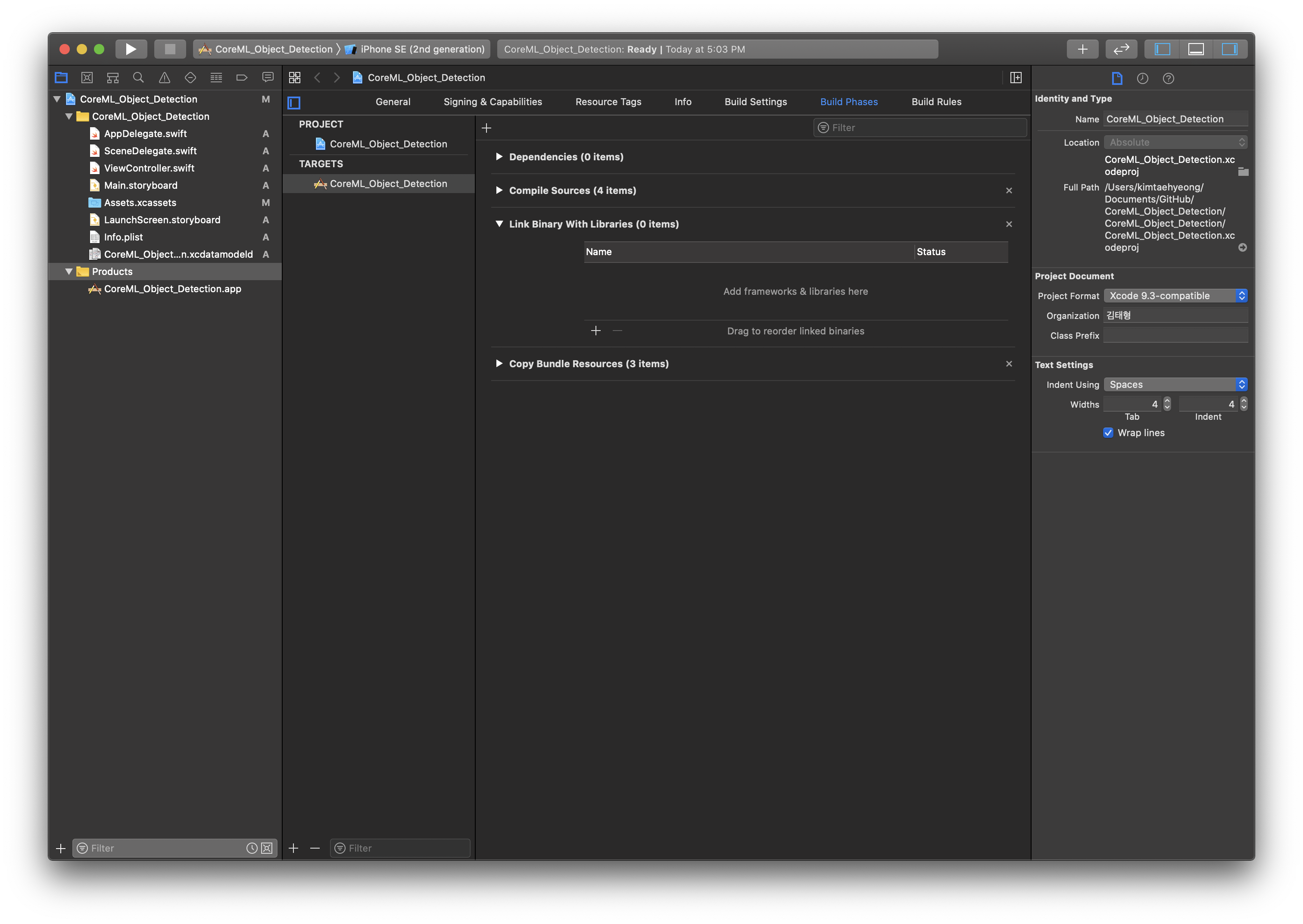Hide the Navigator panel toggle
Image resolution: width=1303 pixels, height=924 pixels.
1162,49
